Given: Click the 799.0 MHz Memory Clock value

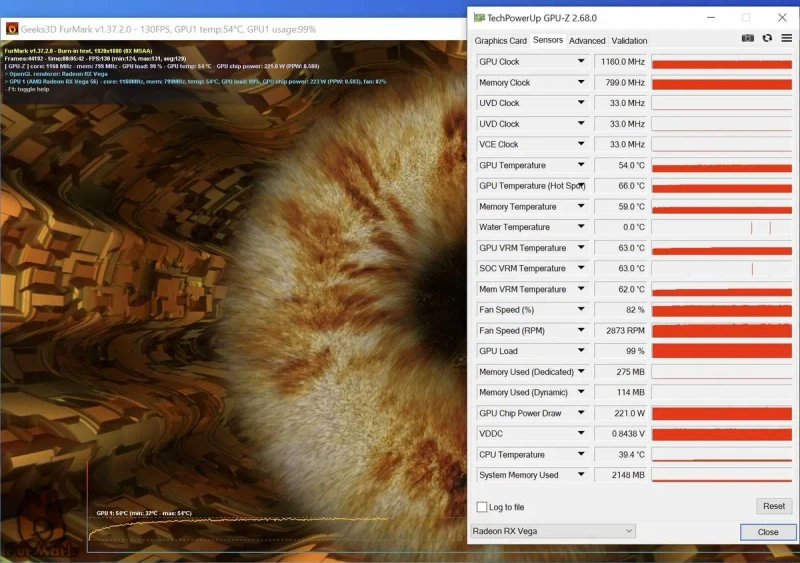Looking at the screenshot, I should click(x=621, y=82).
